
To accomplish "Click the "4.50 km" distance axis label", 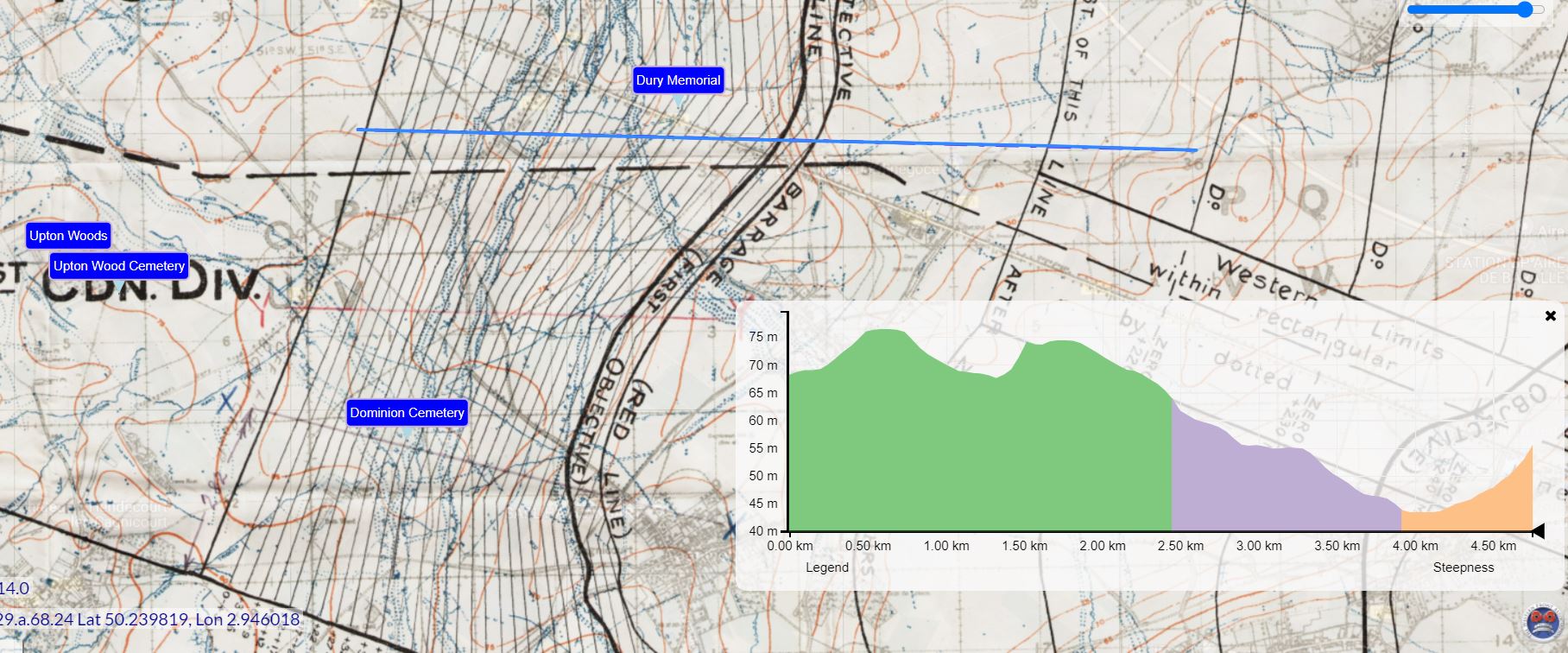I will [x=1493, y=546].
